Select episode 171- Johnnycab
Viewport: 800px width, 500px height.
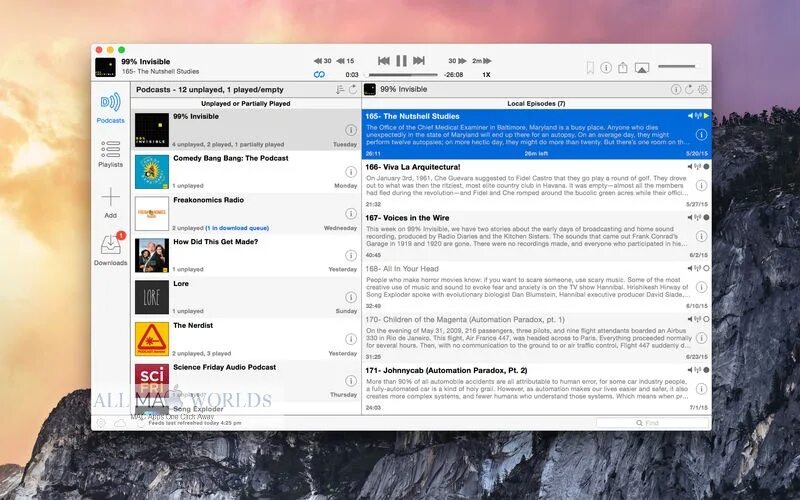point(536,389)
